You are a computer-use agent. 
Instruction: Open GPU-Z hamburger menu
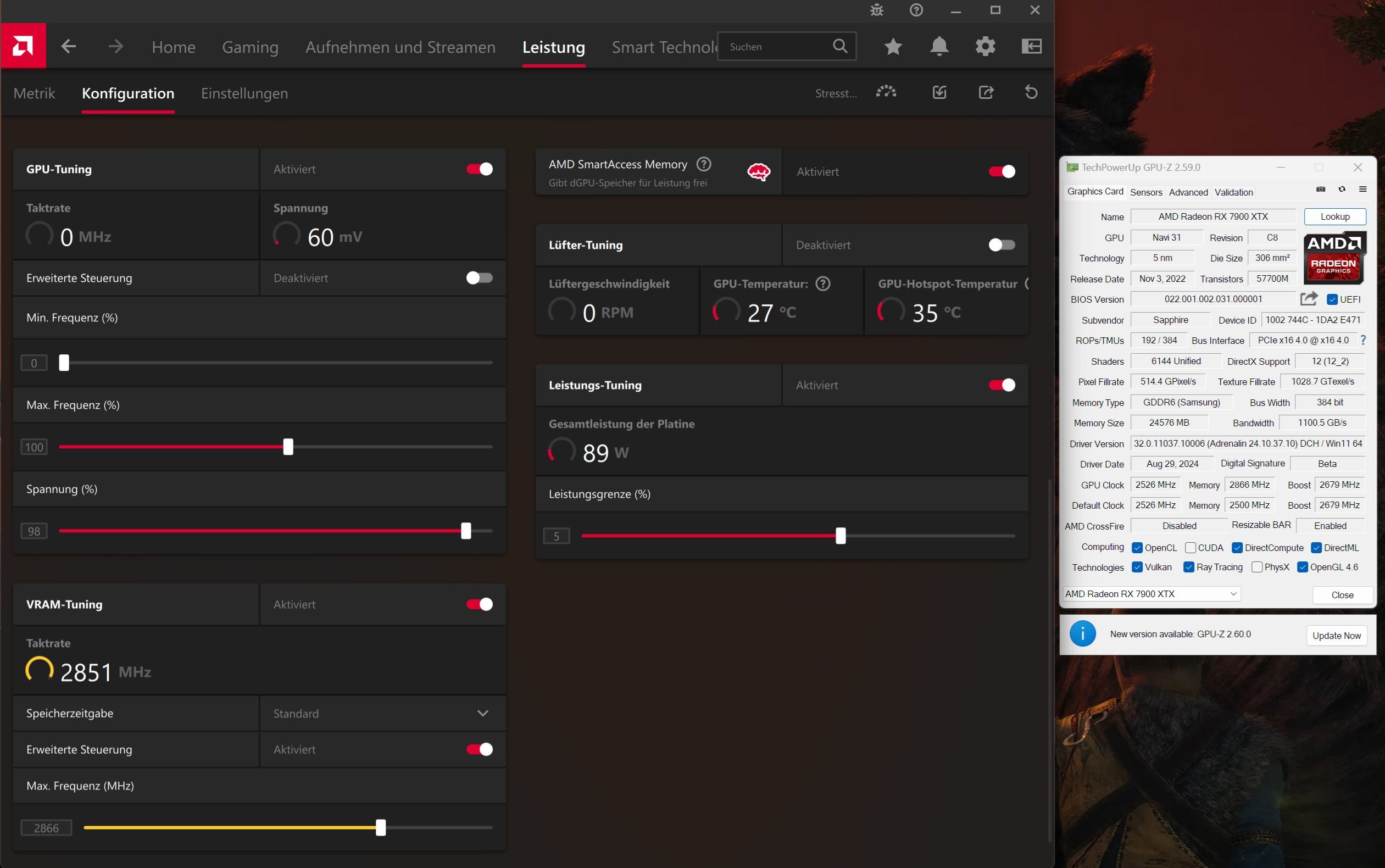[1362, 190]
